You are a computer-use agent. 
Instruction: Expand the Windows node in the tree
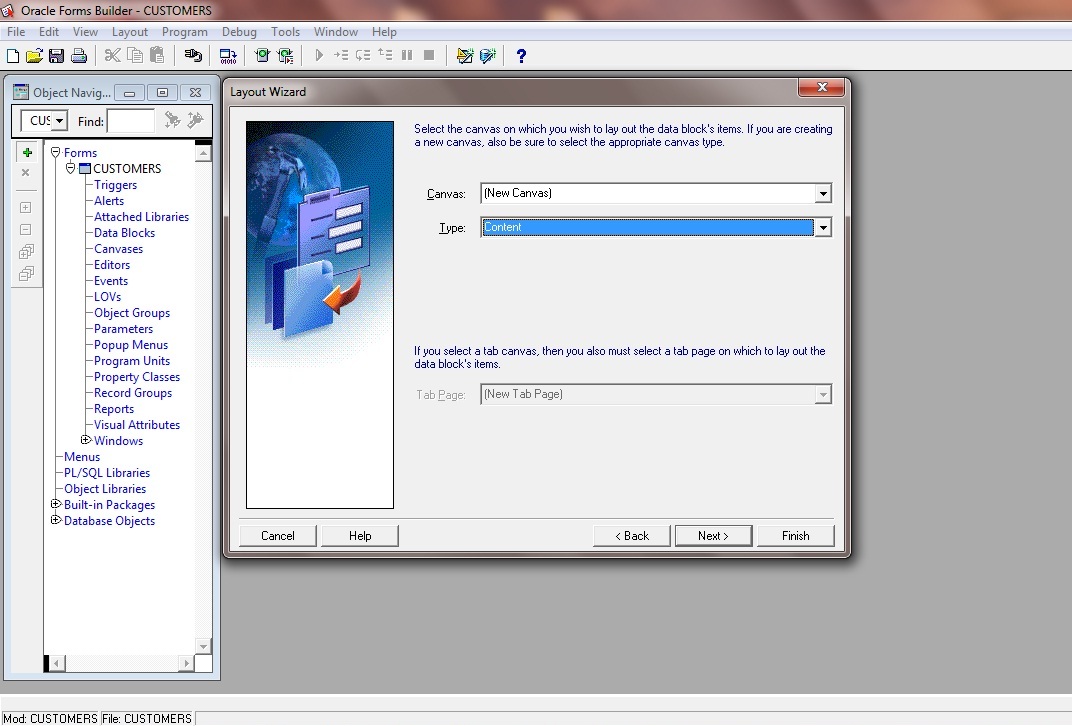point(85,440)
